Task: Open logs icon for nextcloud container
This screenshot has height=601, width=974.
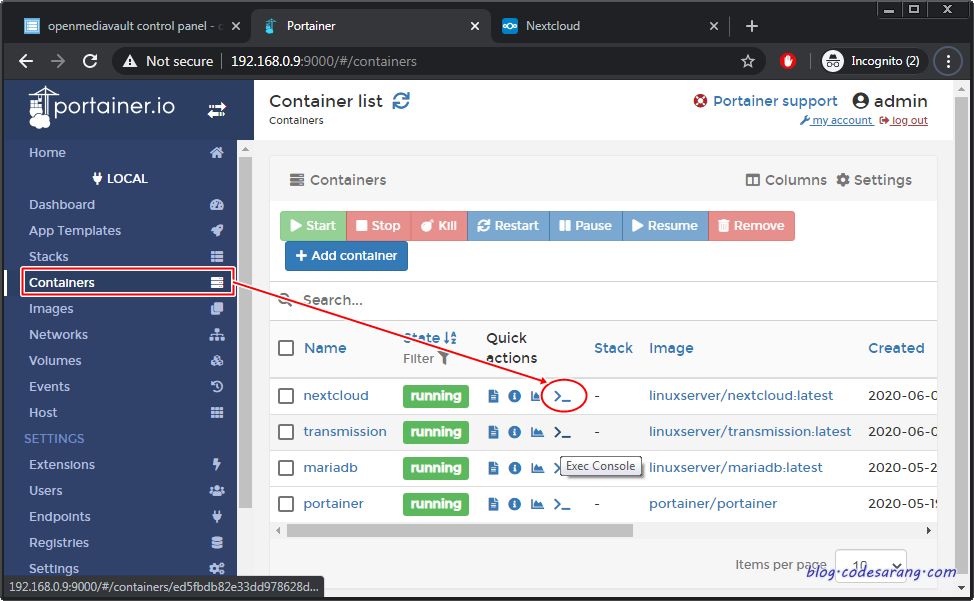Action: [493, 396]
